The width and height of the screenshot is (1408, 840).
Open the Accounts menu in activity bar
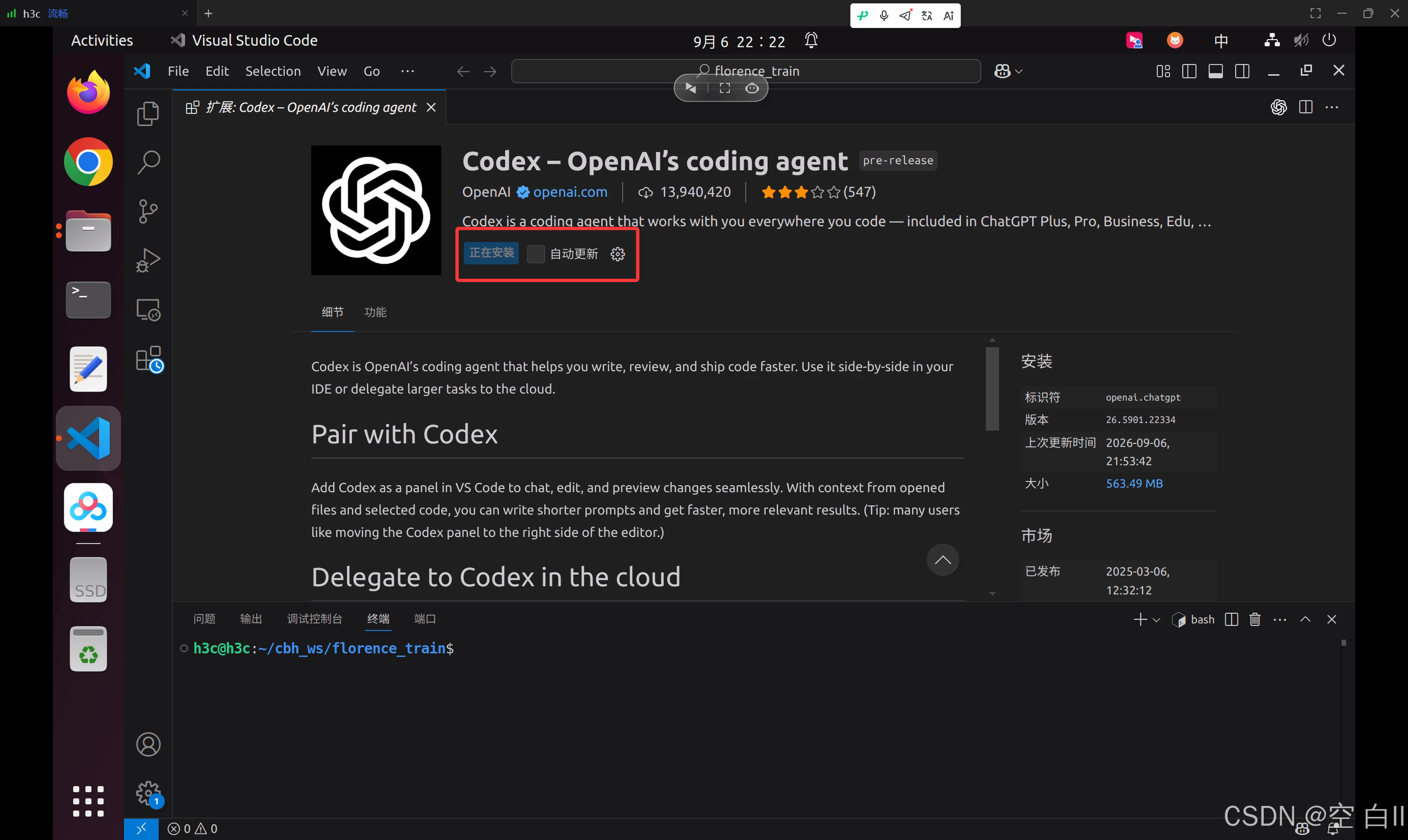(148, 744)
